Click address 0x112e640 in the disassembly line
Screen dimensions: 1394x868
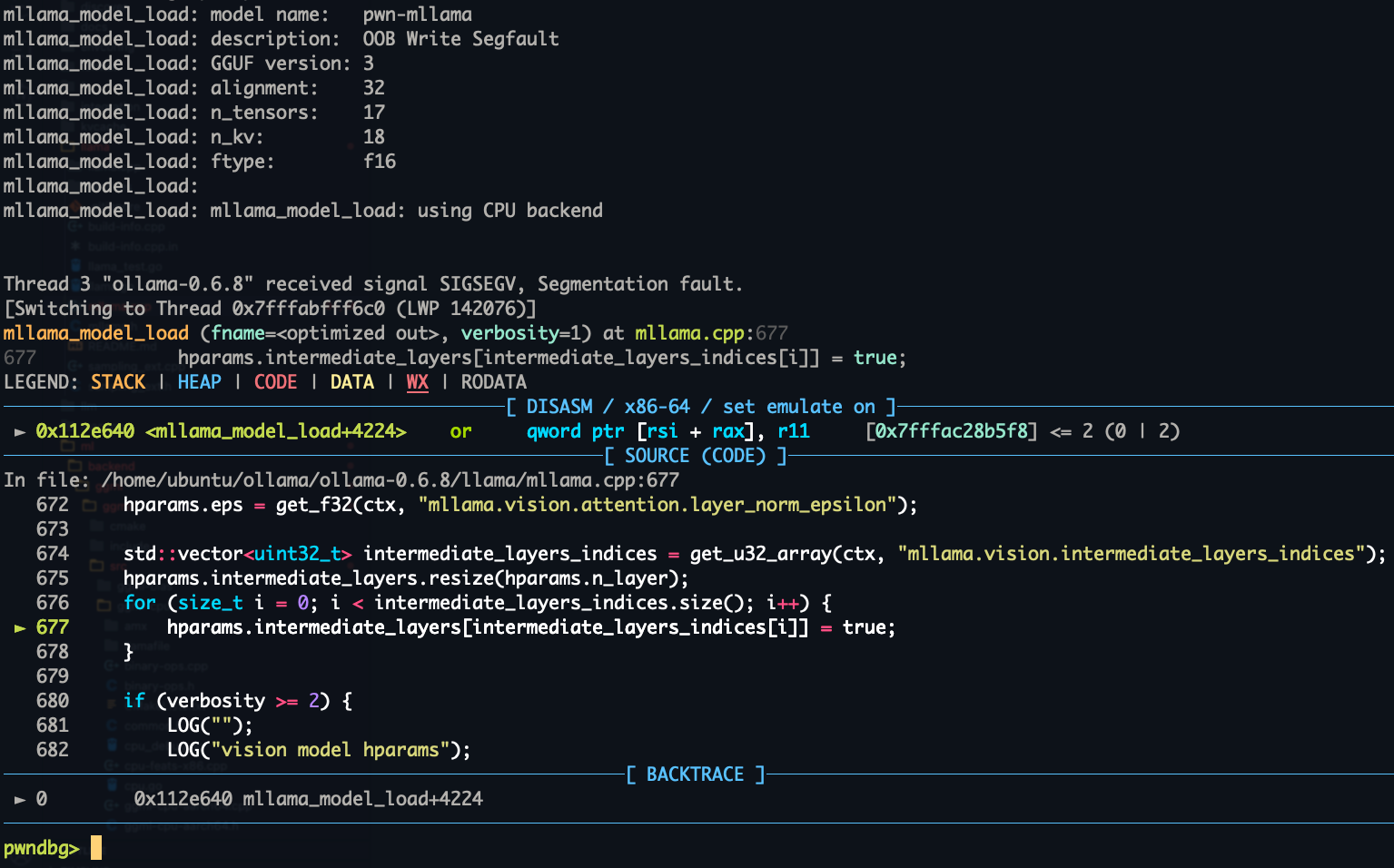coord(84,431)
